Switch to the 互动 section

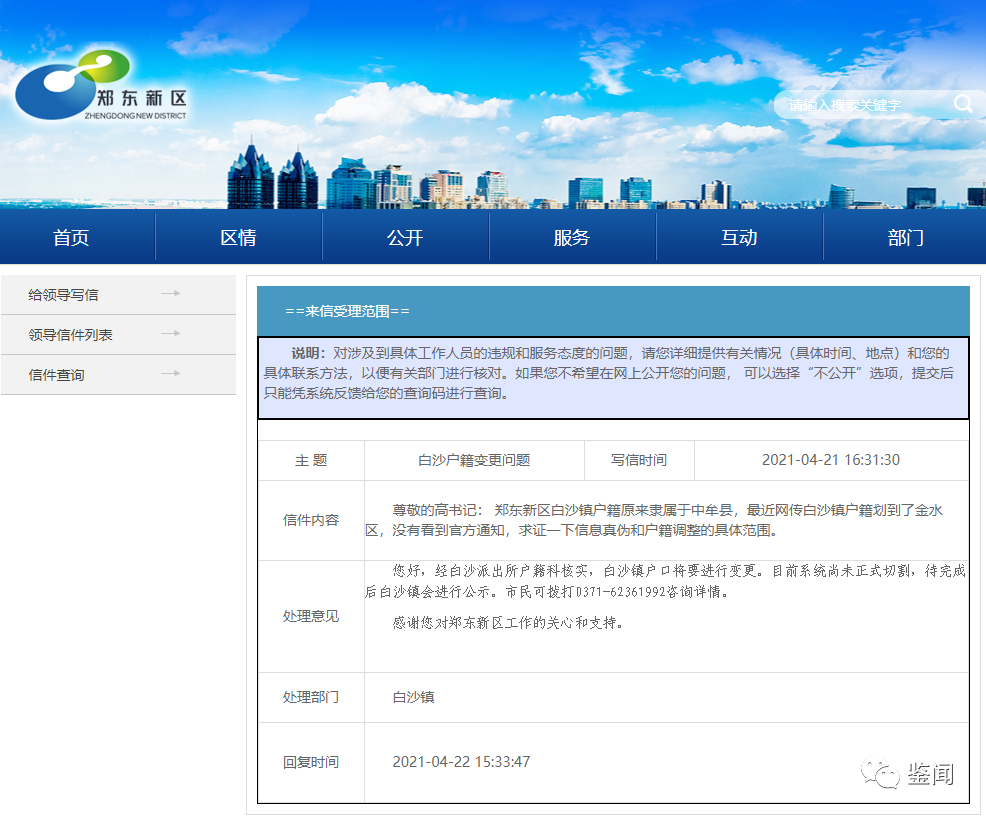pos(739,238)
